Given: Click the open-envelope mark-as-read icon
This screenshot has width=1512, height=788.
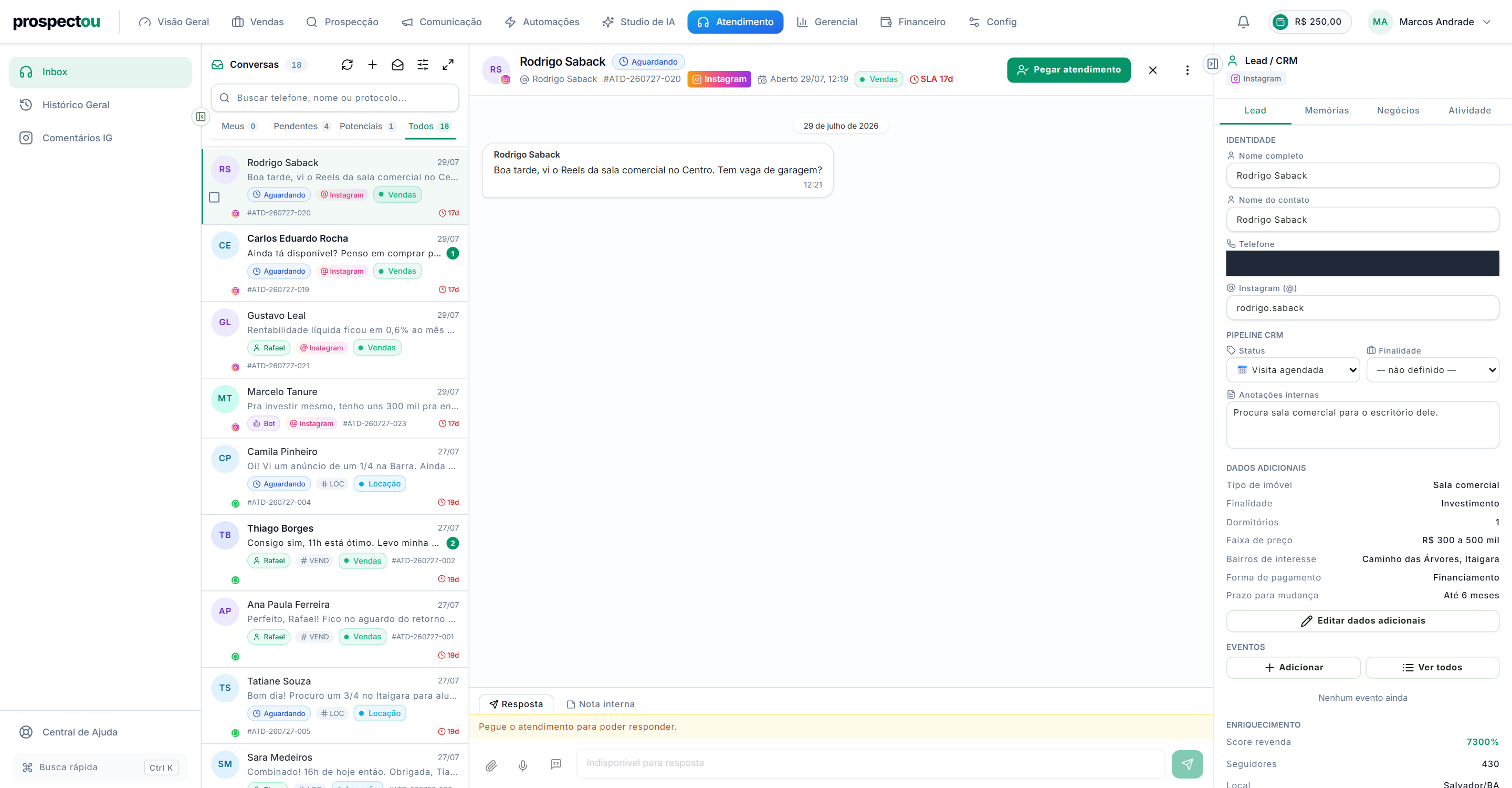Looking at the screenshot, I should [397, 65].
